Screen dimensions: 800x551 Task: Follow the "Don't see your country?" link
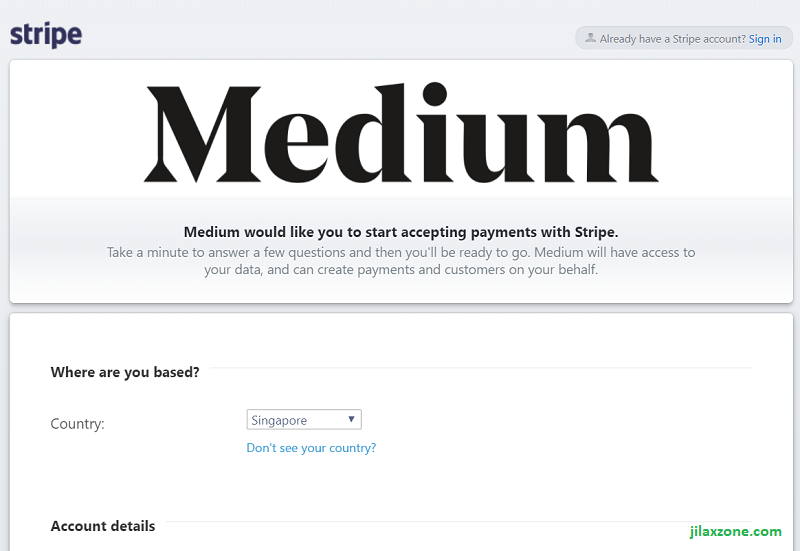point(311,448)
